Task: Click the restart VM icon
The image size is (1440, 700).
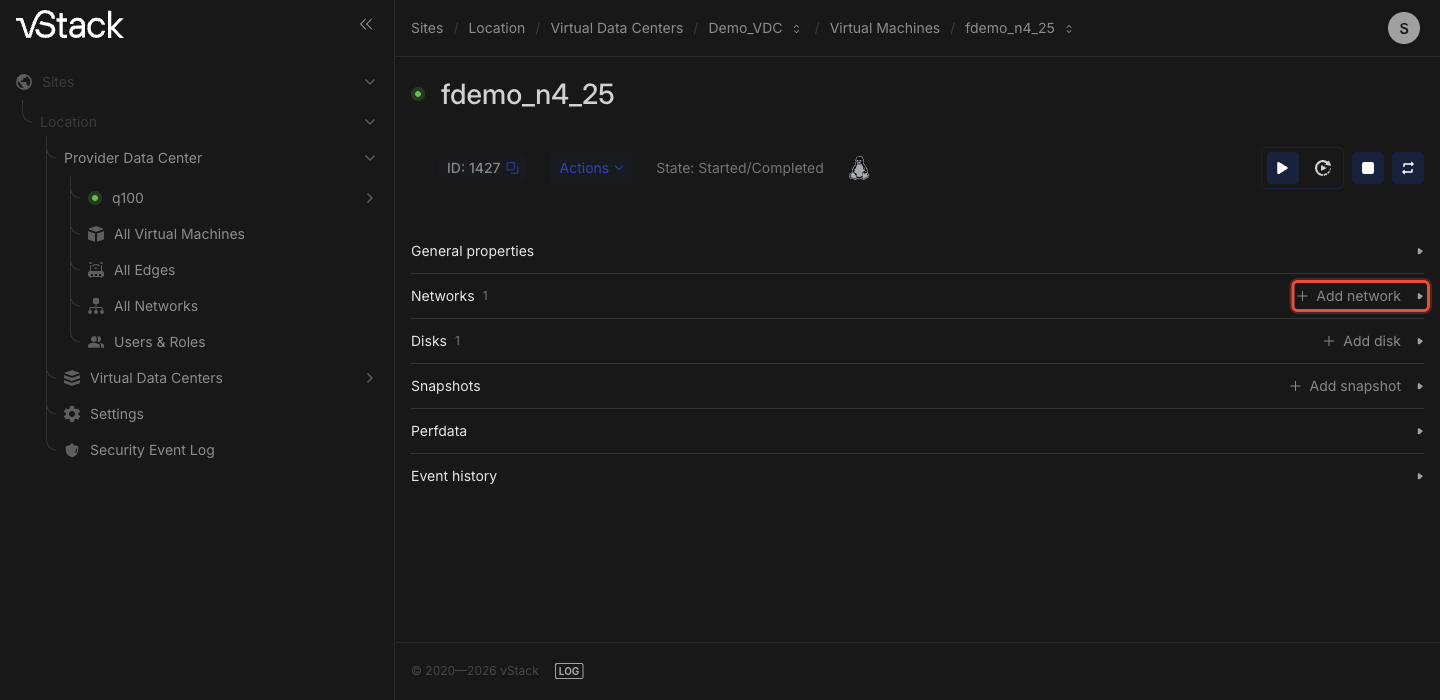Action: click(x=1323, y=168)
